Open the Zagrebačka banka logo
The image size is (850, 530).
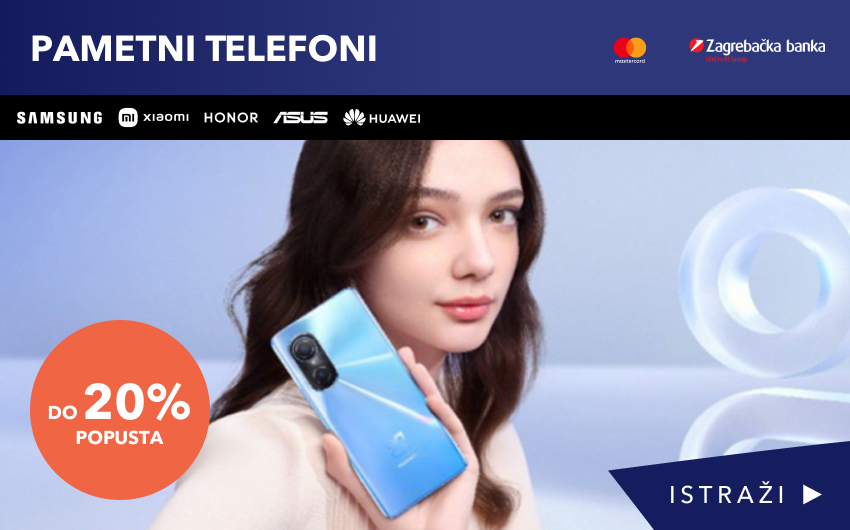point(757,49)
